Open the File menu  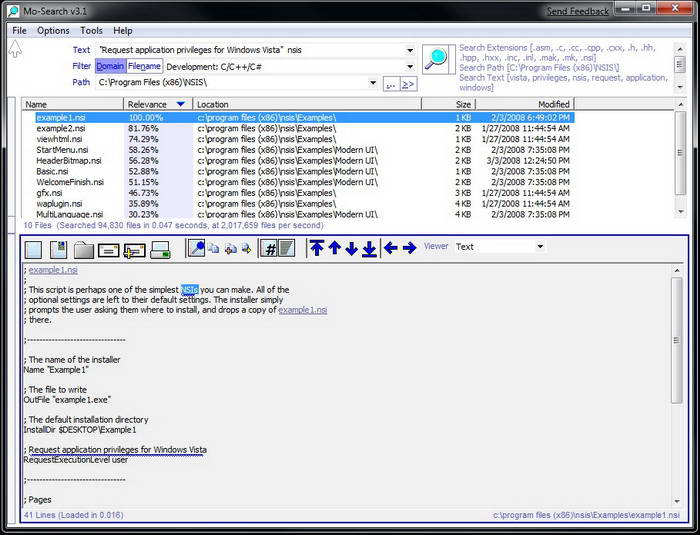(x=19, y=31)
